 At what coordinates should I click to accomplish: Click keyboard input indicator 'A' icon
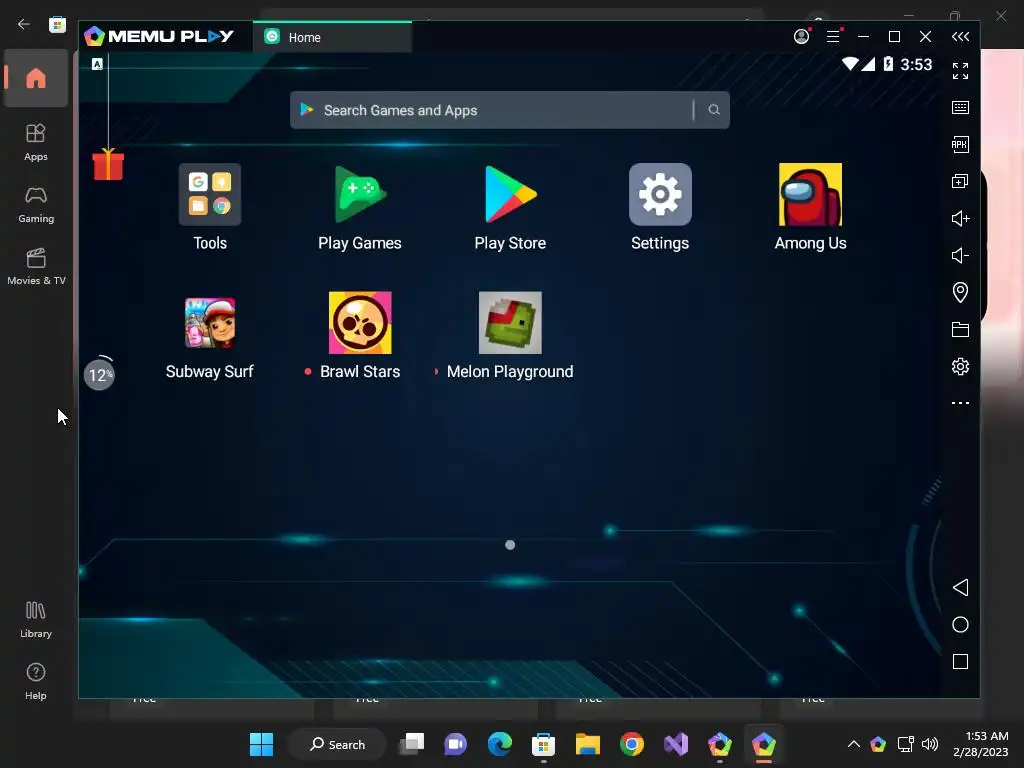tap(97, 64)
